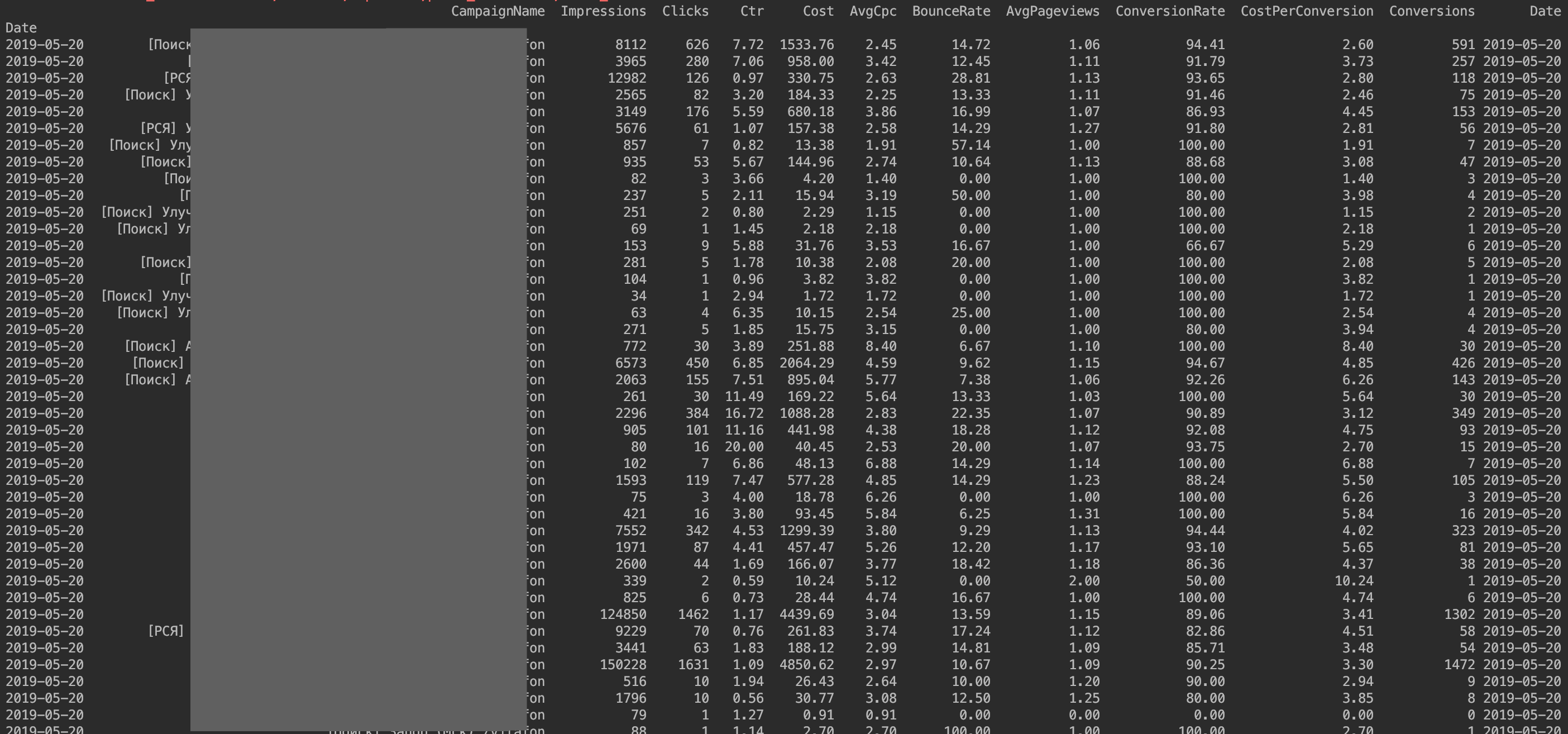The height and width of the screenshot is (734, 1568).
Task: Select the Ctr value 16.72
Action: [x=744, y=413]
